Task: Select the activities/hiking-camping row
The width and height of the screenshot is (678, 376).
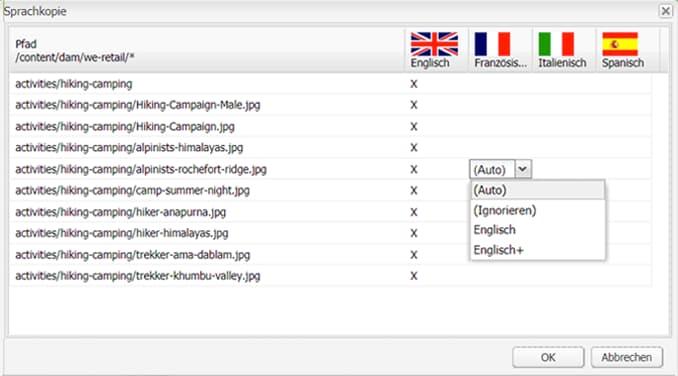Action: click(330, 84)
